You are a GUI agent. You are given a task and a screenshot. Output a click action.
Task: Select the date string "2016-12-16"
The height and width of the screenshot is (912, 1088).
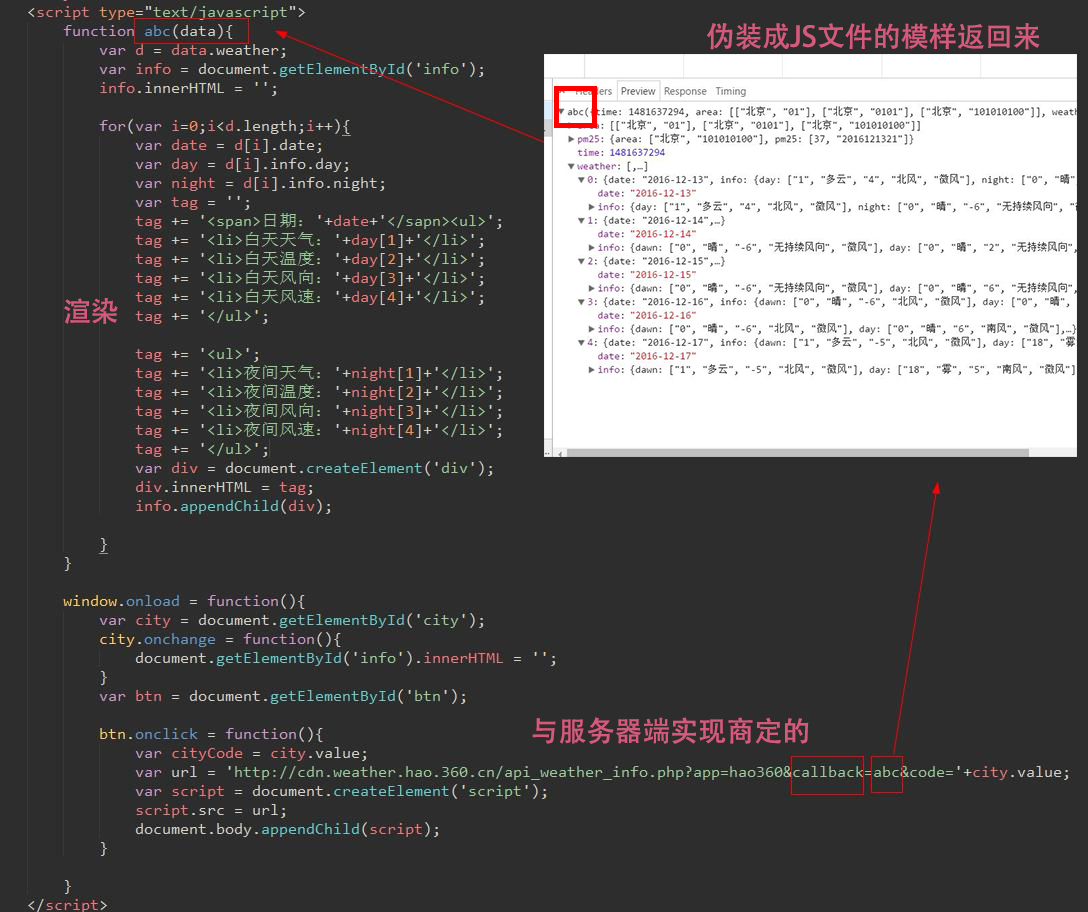coord(663,315)
